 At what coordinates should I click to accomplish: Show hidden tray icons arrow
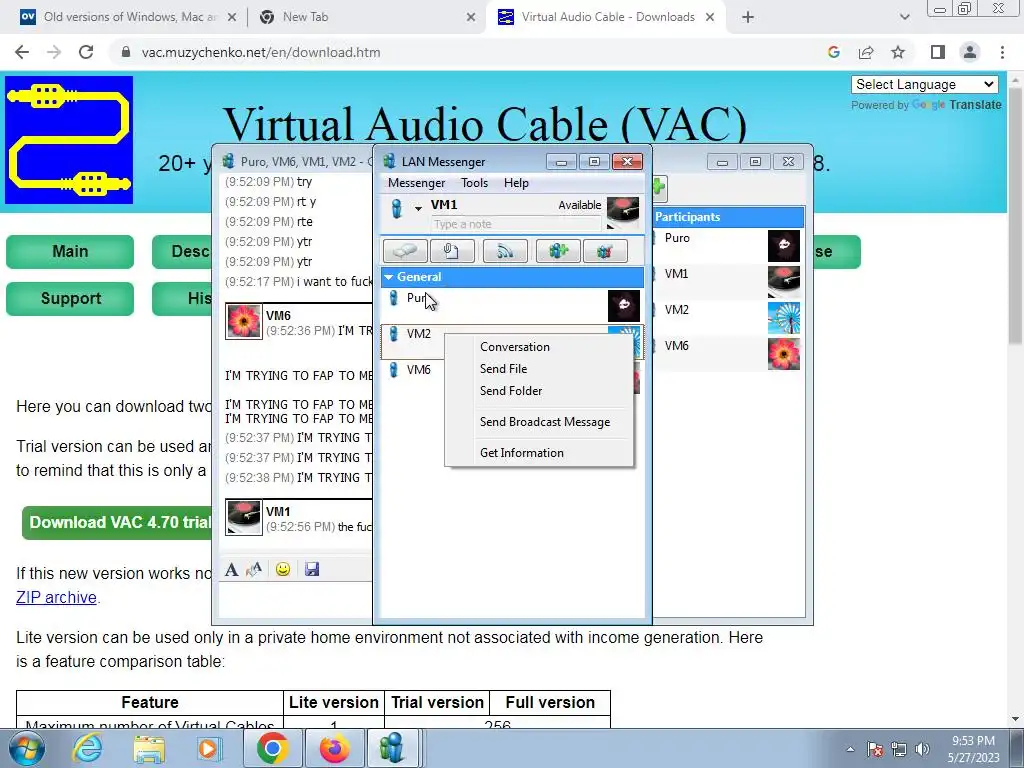850,750
